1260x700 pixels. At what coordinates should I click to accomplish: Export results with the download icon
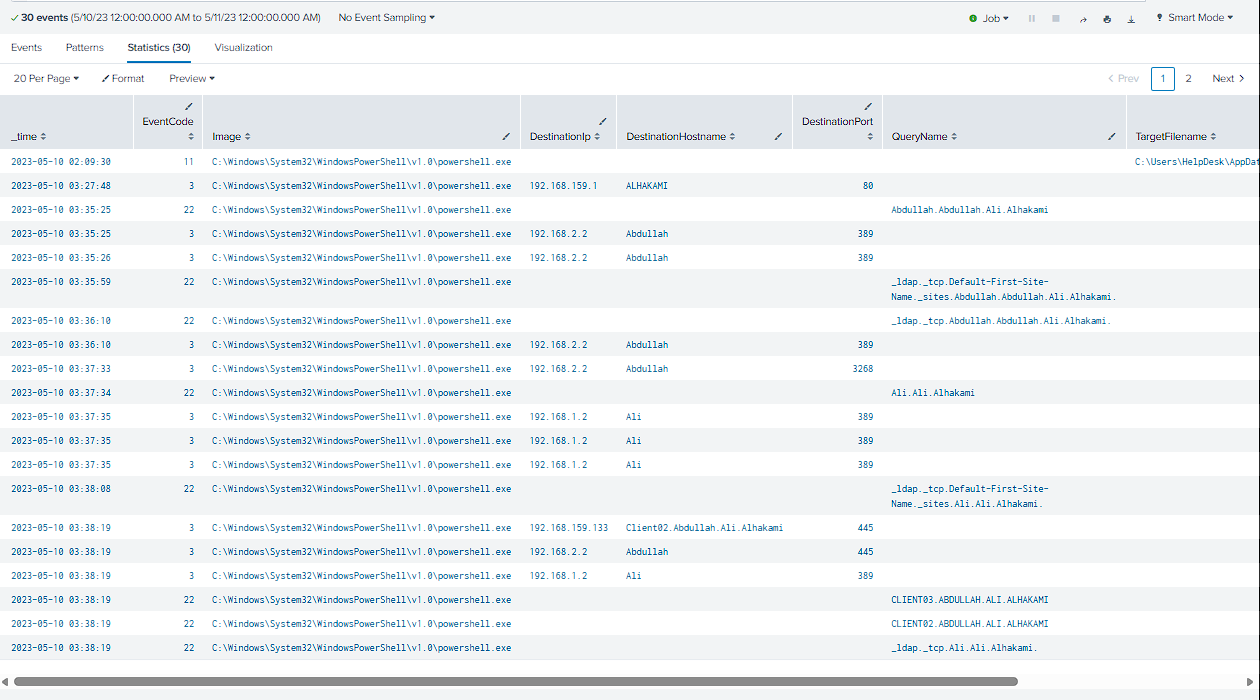coord(1131,18)
